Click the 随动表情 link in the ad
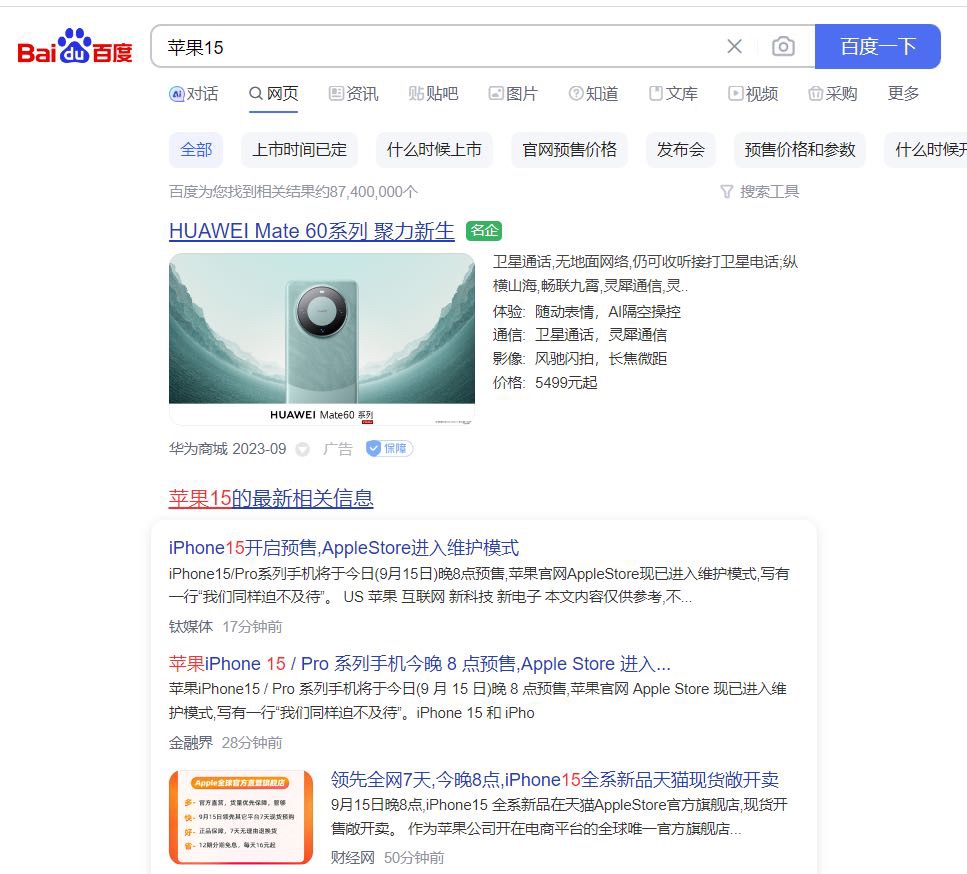The image size is (967, 874). pos(564,311)
